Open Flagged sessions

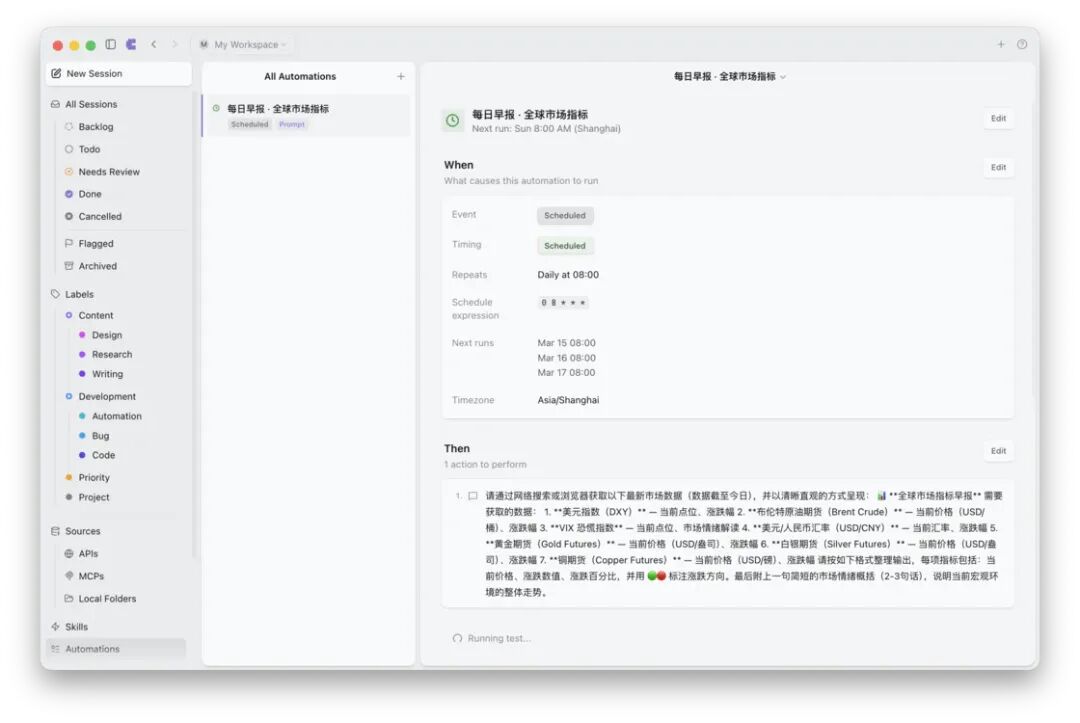coord(96,244)
